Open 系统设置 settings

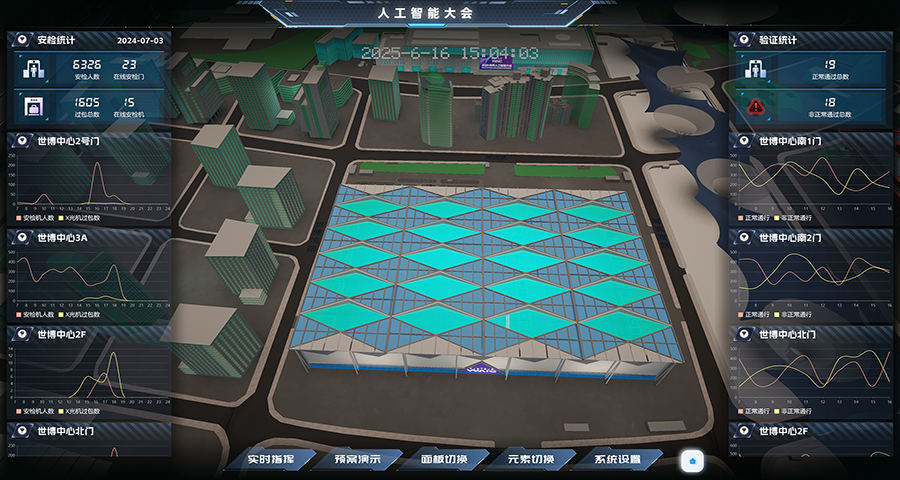(617, 460)
